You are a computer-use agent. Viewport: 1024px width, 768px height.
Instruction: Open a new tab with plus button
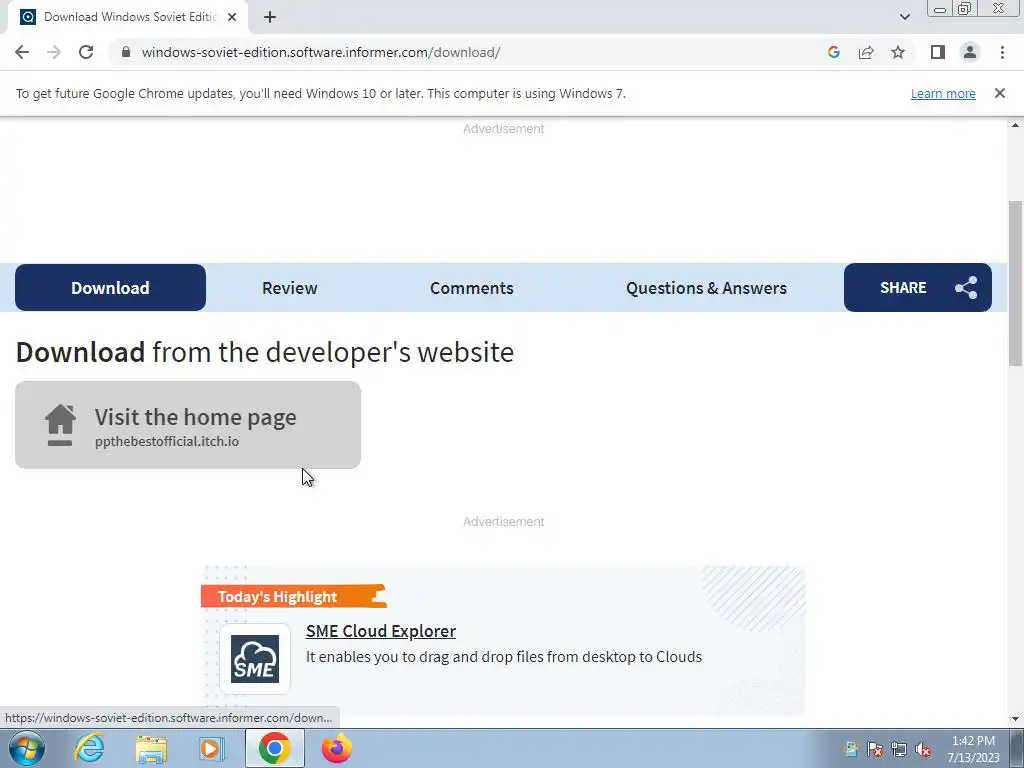click(x=270, y=17)
